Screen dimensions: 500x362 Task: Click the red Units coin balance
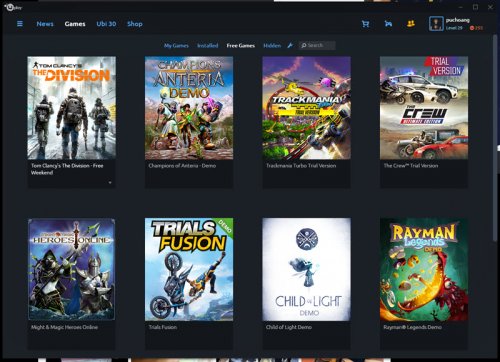pos(476,28)
